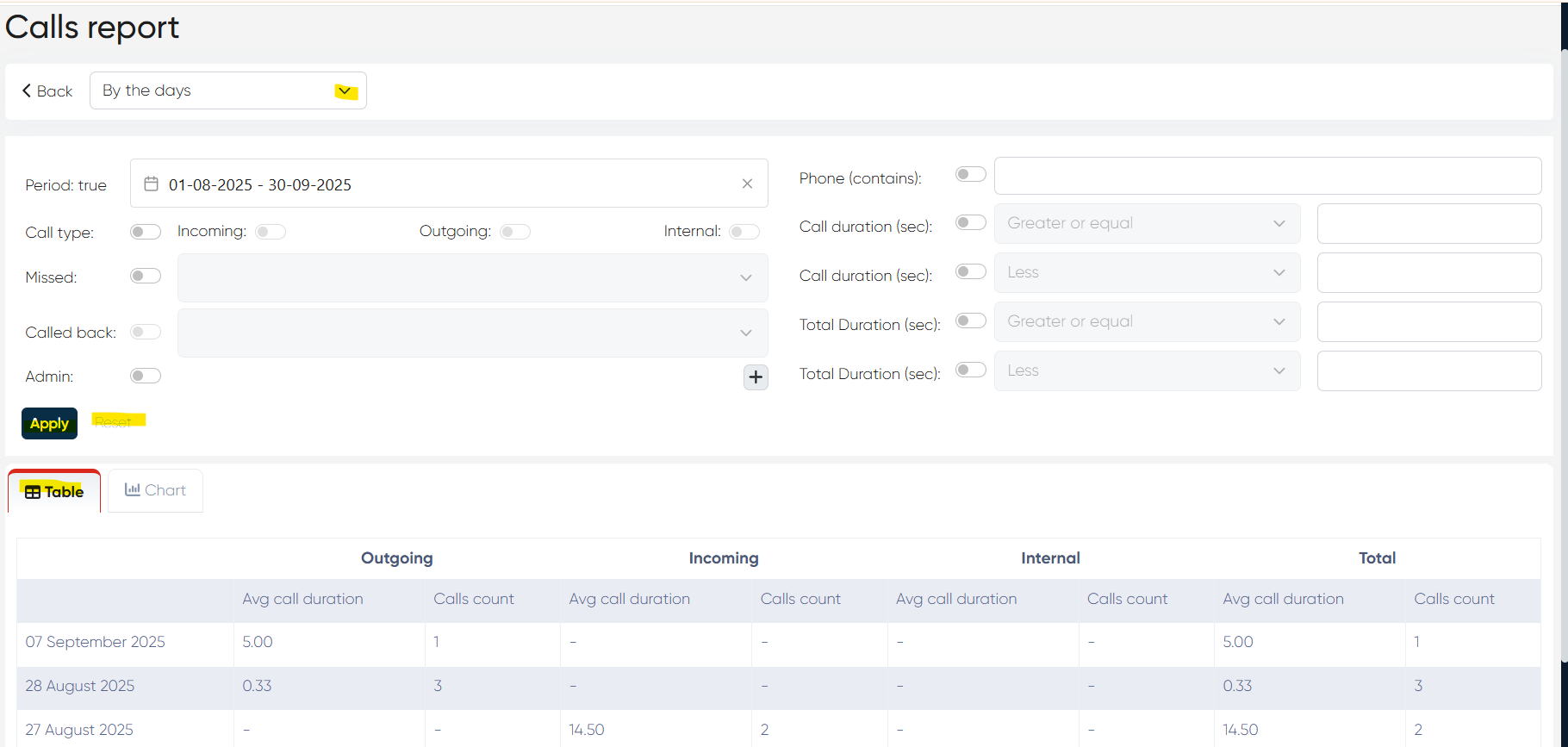
Task: Enable the Outgoing calls toggle
Action: pos(515,232)
